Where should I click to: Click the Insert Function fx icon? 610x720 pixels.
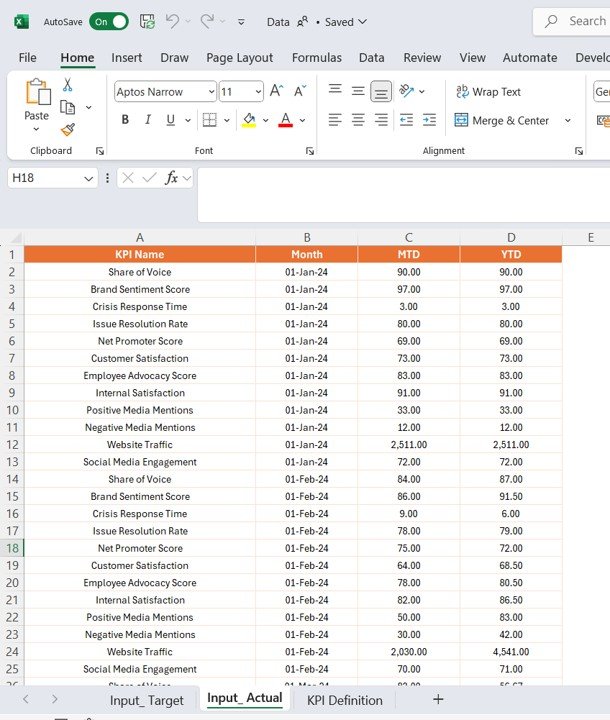[x=173, y=178]
